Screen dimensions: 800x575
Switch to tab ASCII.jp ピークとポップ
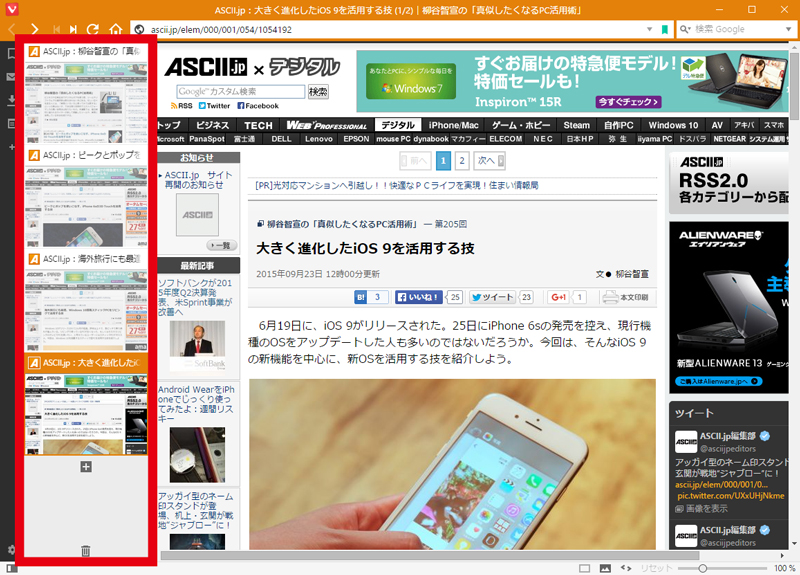[x=86, y=197]
